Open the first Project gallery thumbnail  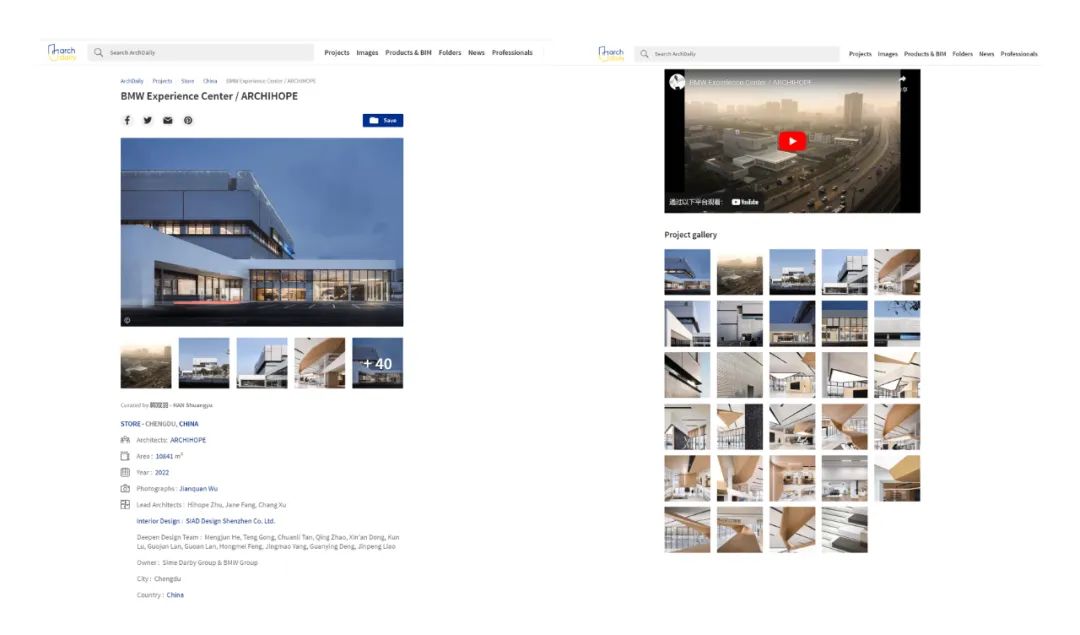(x=687, y=272)
